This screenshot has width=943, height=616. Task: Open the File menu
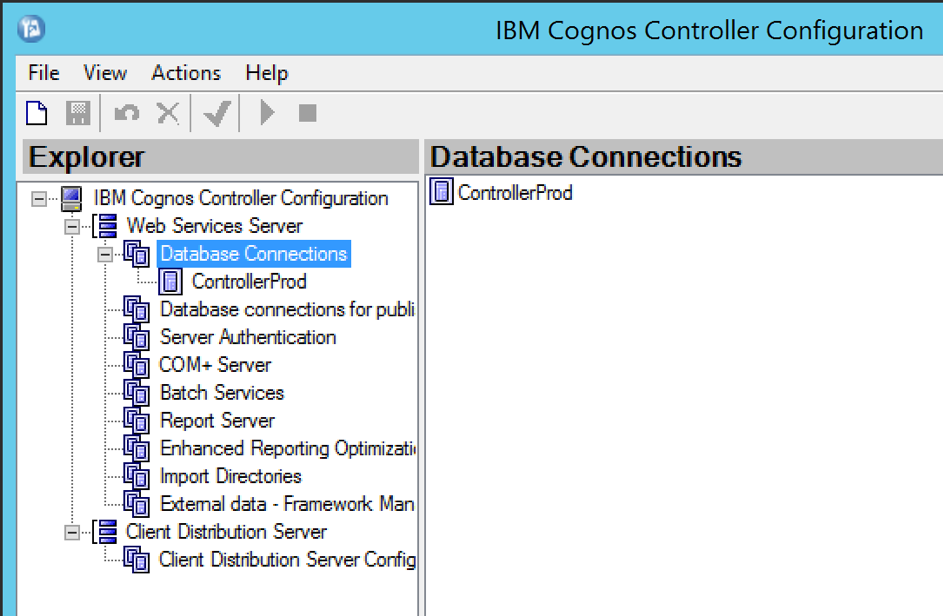click(x=44, y=73)
